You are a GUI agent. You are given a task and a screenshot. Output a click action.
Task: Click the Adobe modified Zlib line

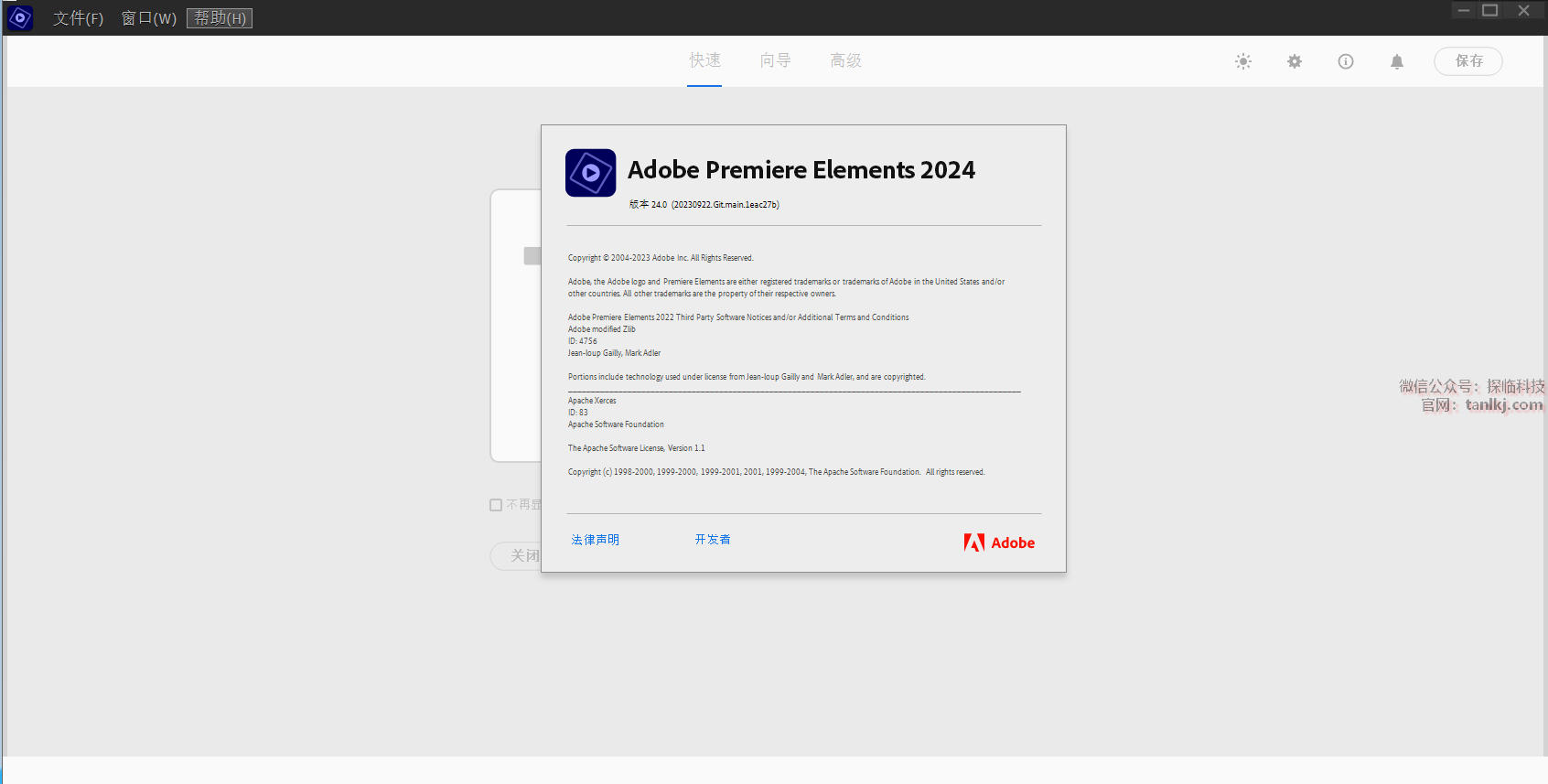pos(601,329)
